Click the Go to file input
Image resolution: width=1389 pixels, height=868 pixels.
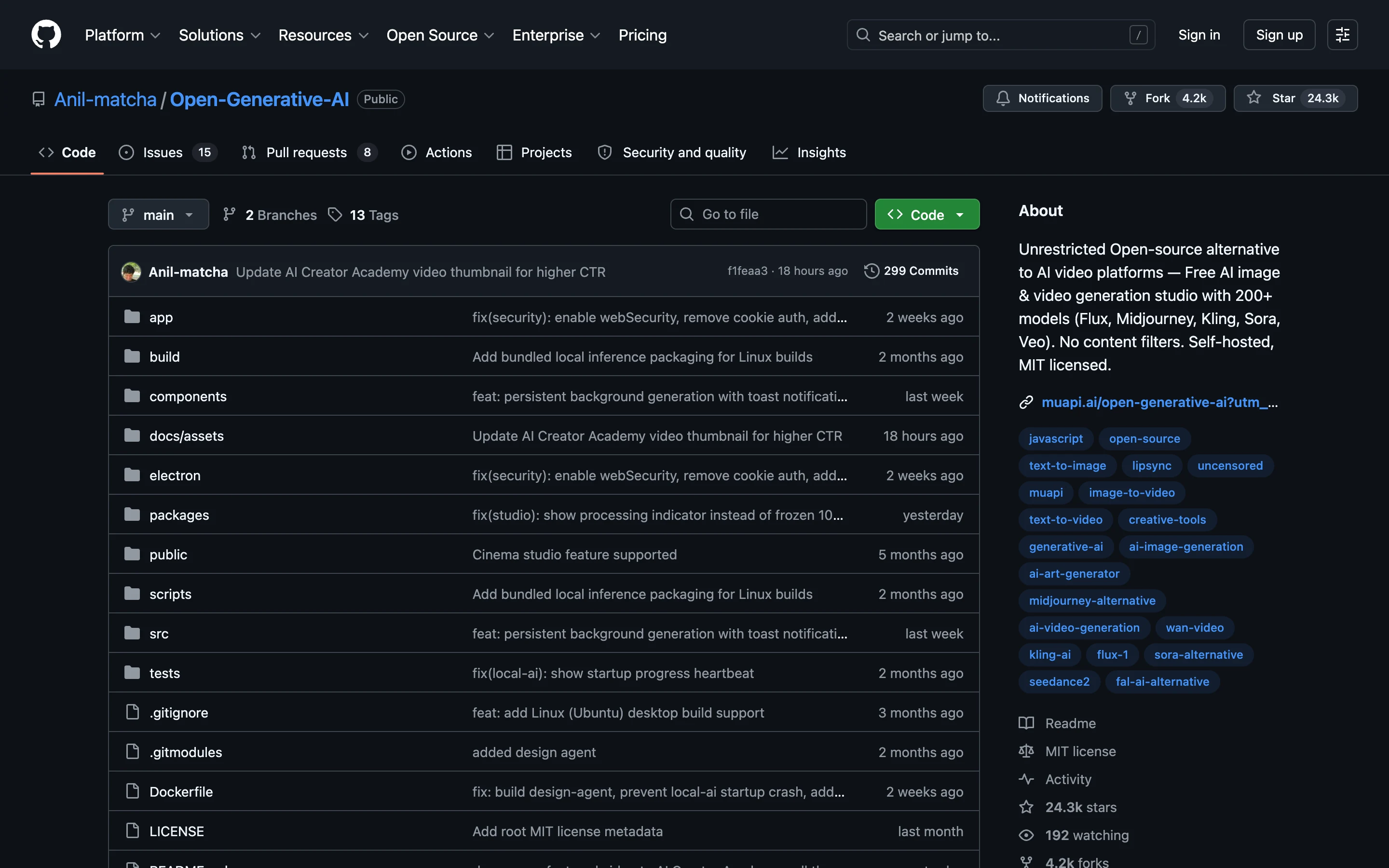[x=769, y=214]
